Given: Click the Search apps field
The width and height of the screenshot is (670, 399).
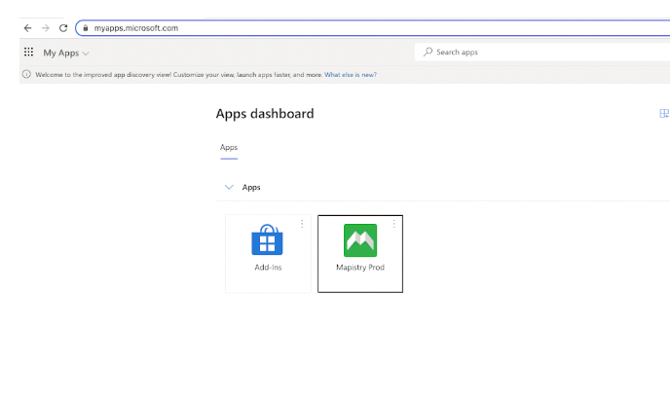Looking at the screenshot, I should 542,52.
